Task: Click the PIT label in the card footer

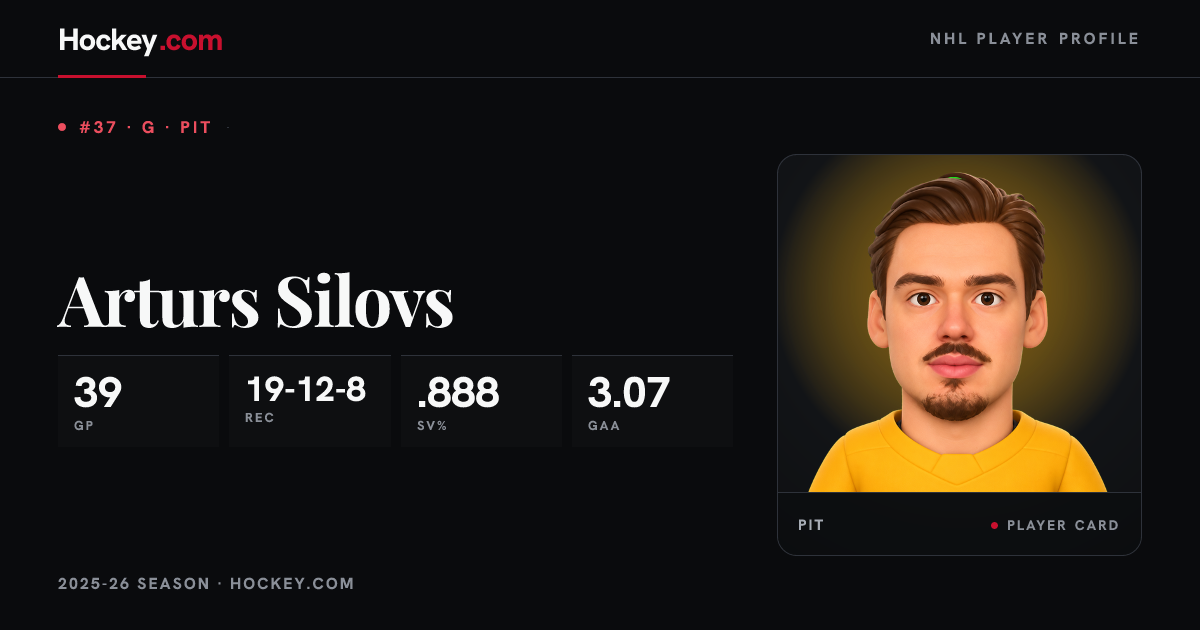Action: coord(811,525)
